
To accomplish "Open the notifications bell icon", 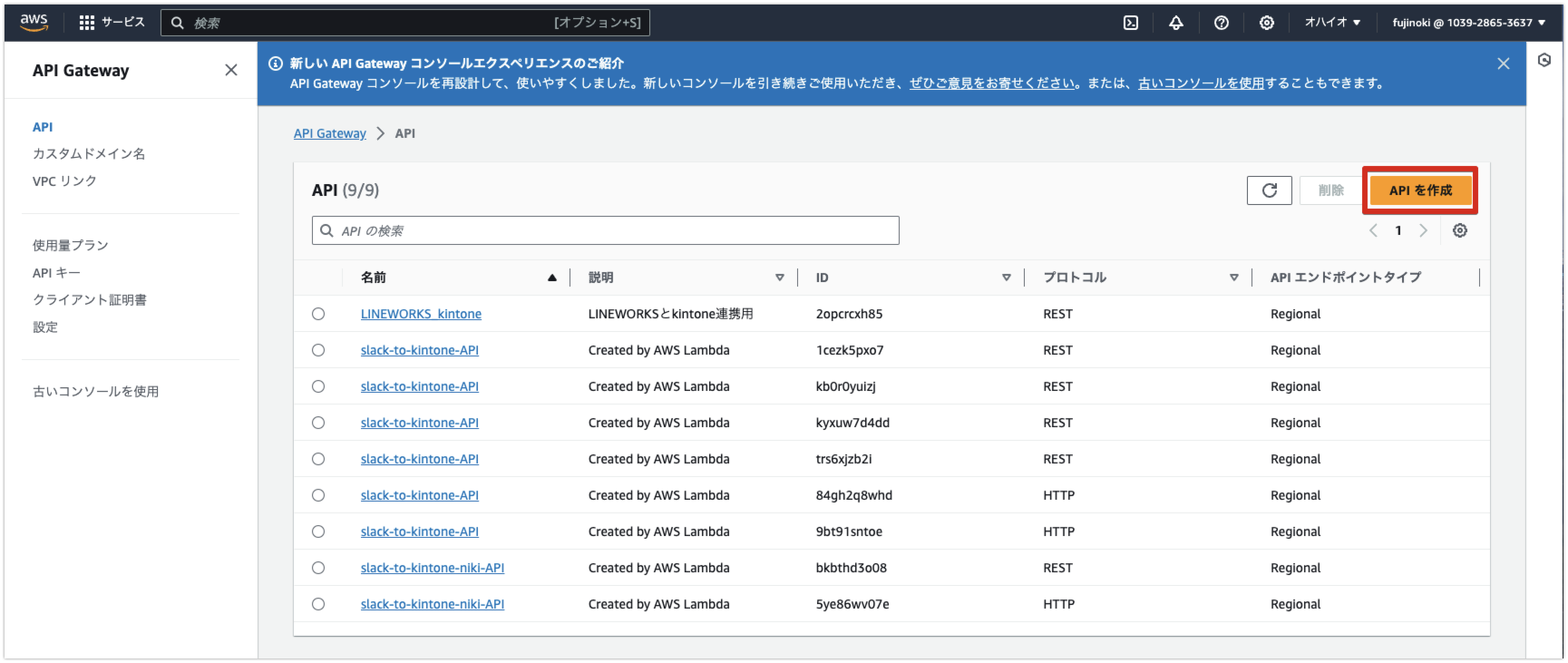I will point(1176,23).
